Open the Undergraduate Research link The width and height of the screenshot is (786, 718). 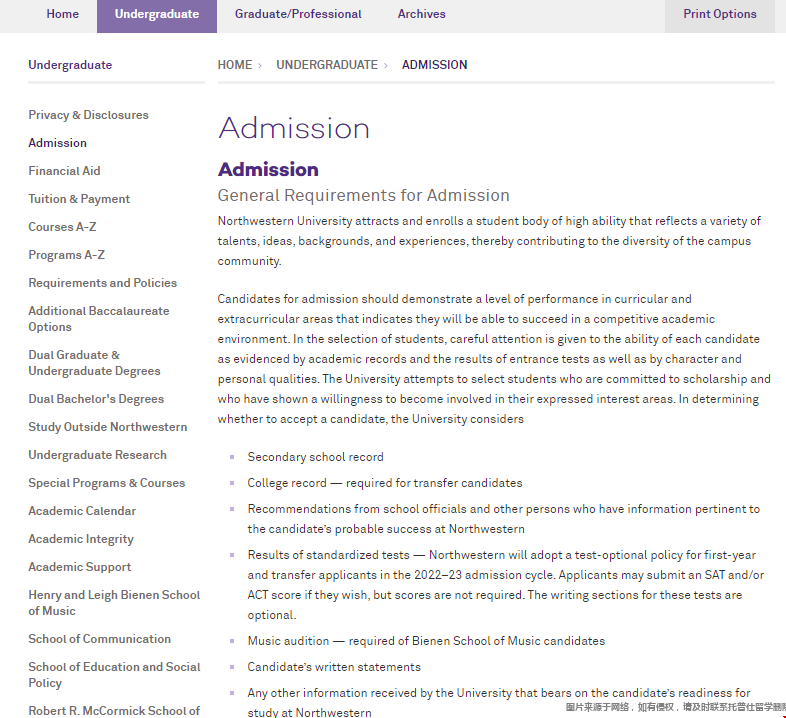(97, 455)
